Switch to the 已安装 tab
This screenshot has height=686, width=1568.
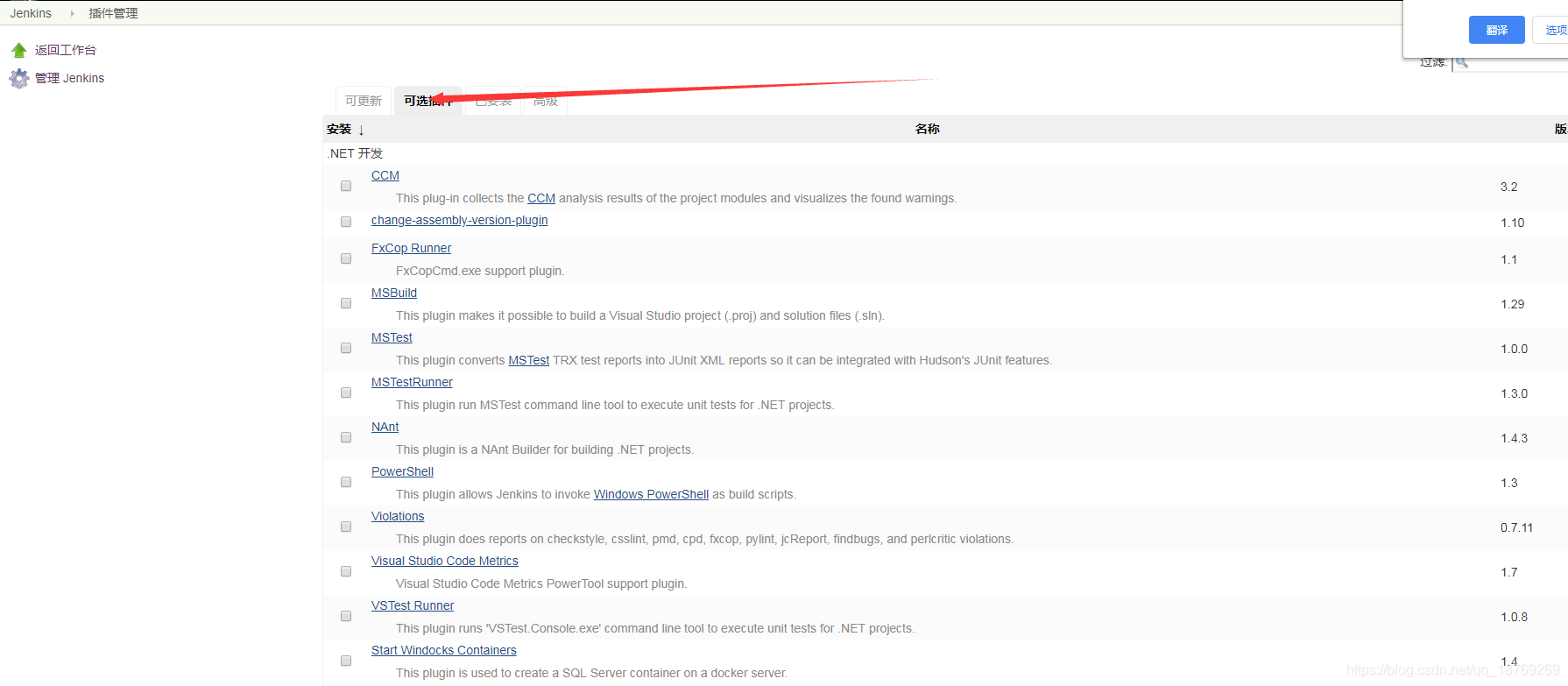tap(493, 101)
